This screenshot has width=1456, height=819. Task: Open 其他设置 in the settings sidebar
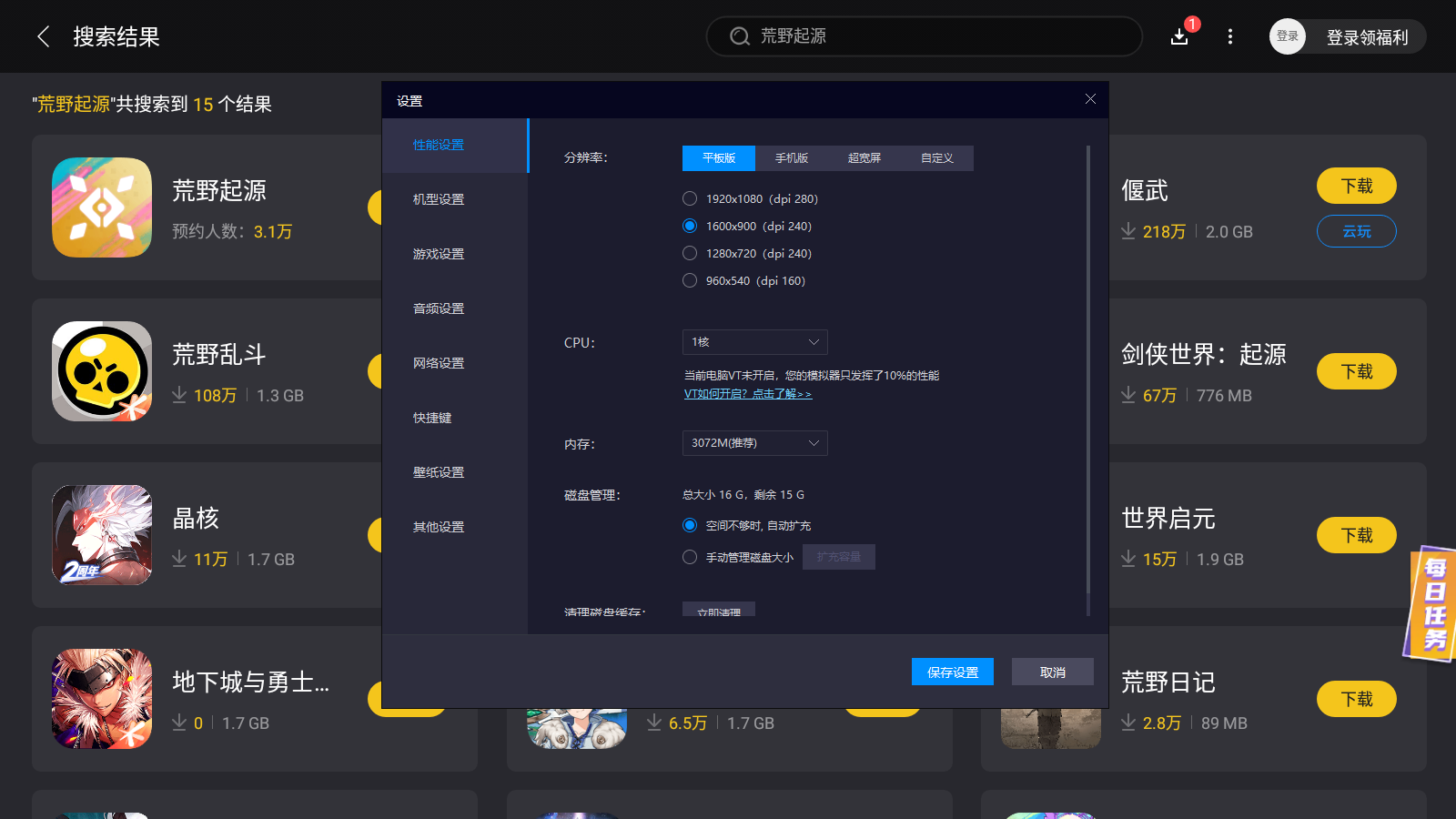point(455,527)
